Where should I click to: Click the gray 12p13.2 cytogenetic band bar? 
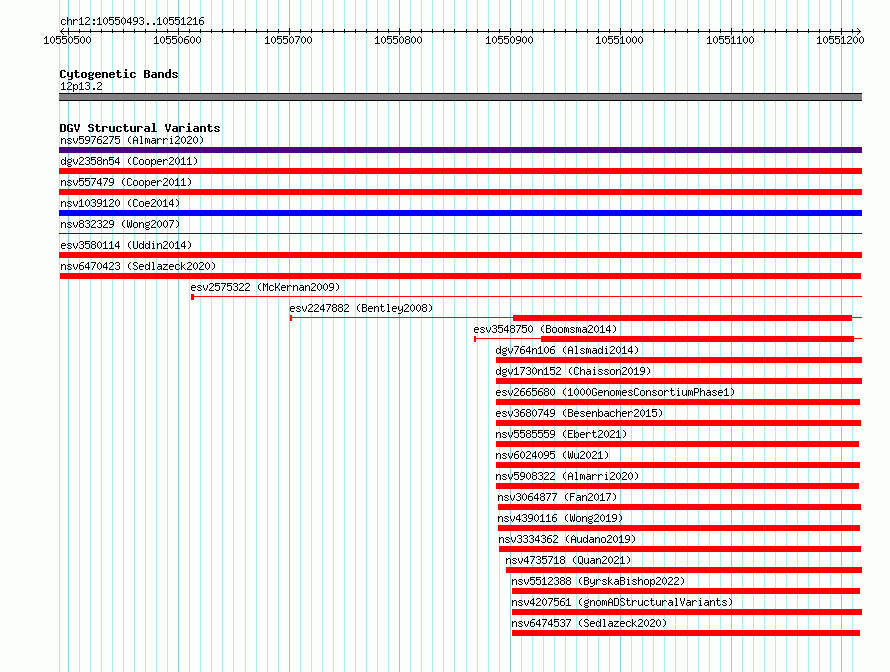[460, 97]
